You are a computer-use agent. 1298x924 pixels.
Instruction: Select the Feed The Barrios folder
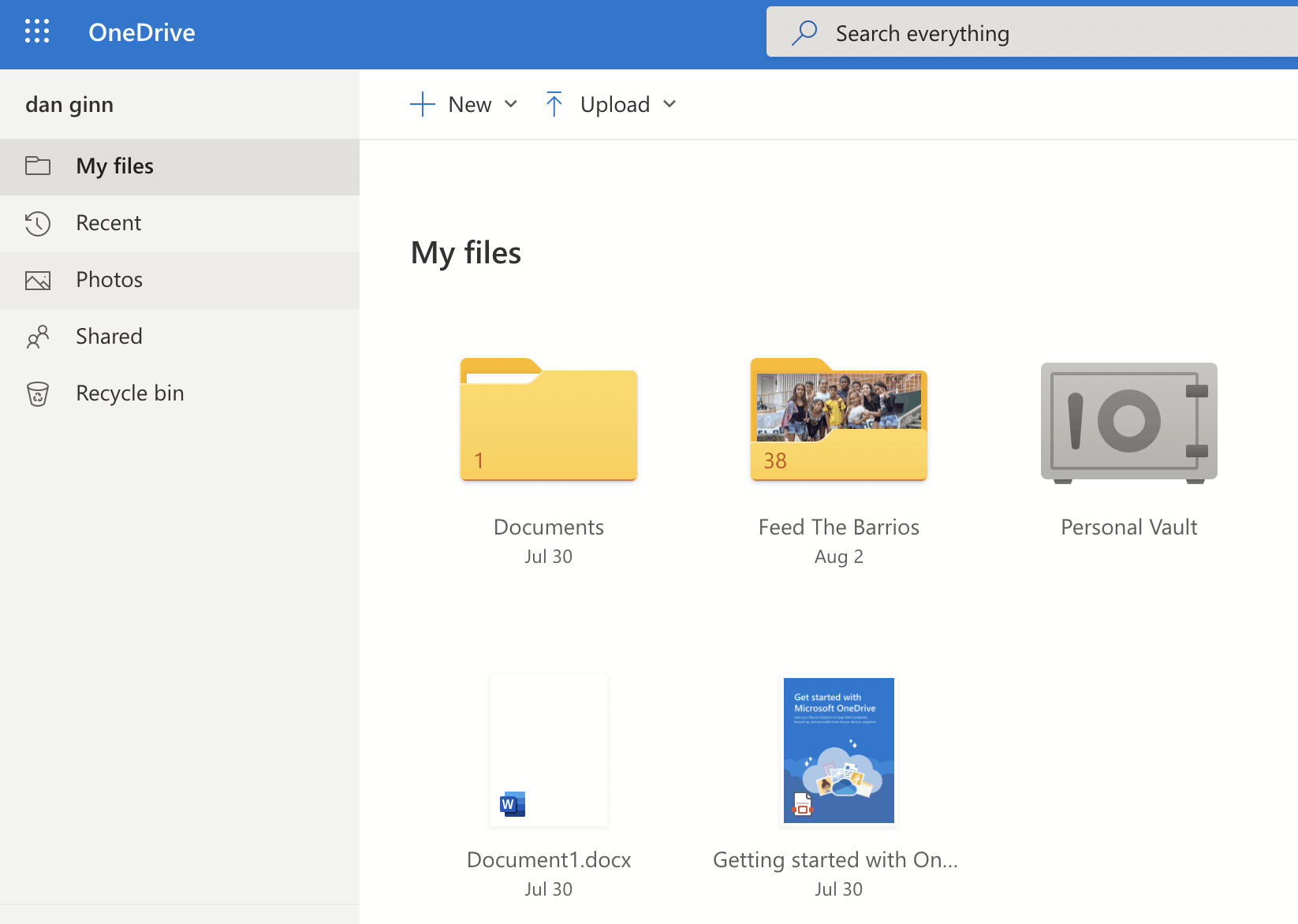(x=838, y=423)
